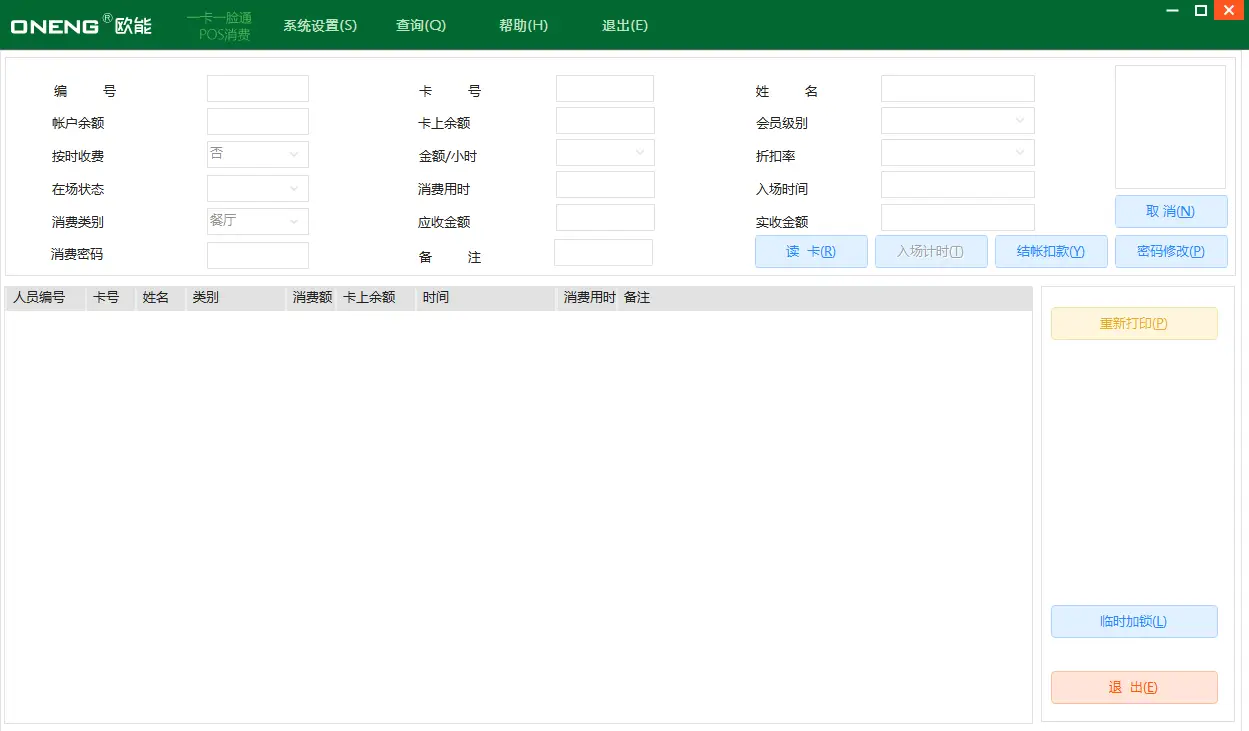Open the 帮助(H) help menu

pyautogui.click(x=521, y=26)
